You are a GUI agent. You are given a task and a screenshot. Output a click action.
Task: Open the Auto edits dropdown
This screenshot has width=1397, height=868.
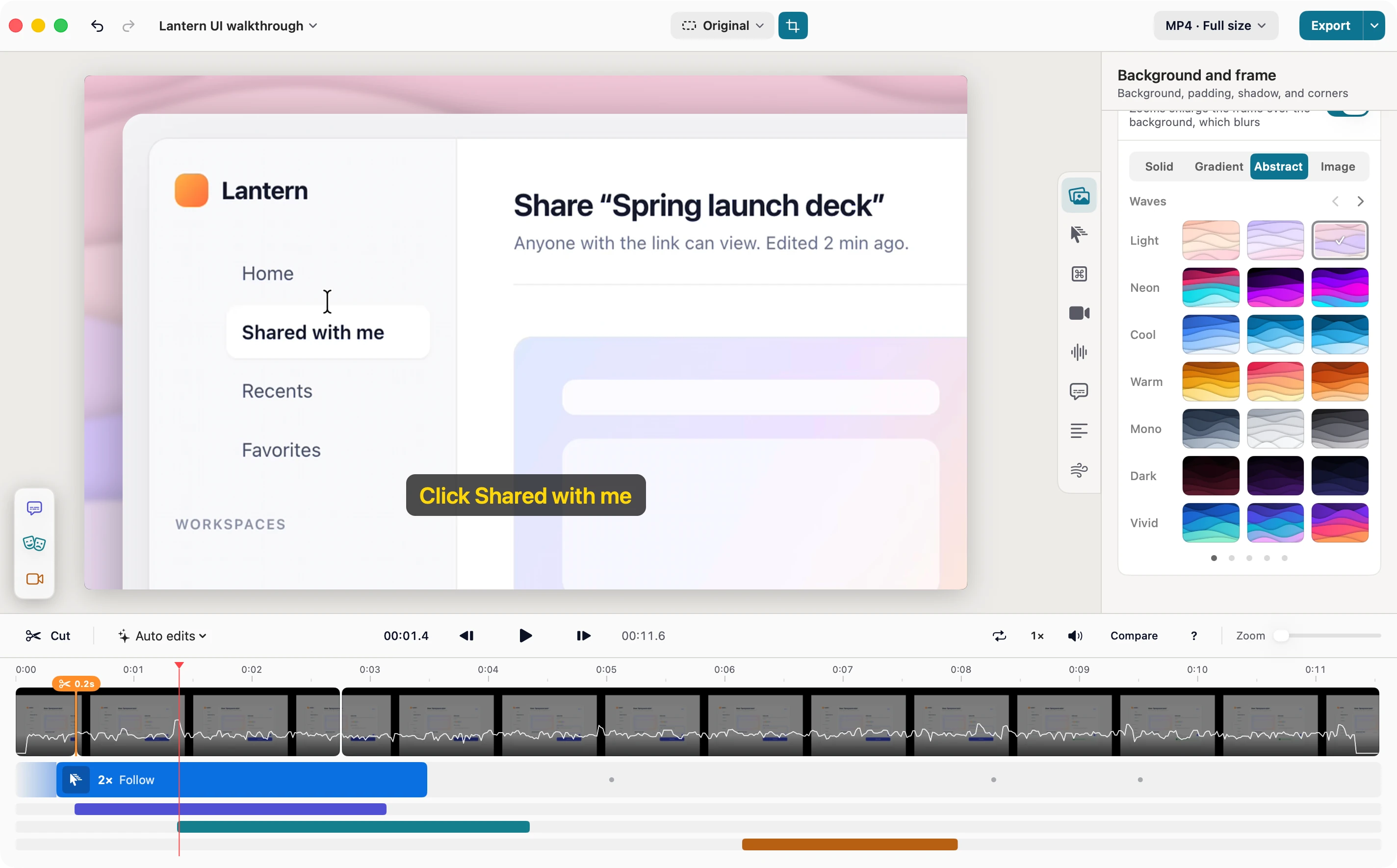(162, 636)
